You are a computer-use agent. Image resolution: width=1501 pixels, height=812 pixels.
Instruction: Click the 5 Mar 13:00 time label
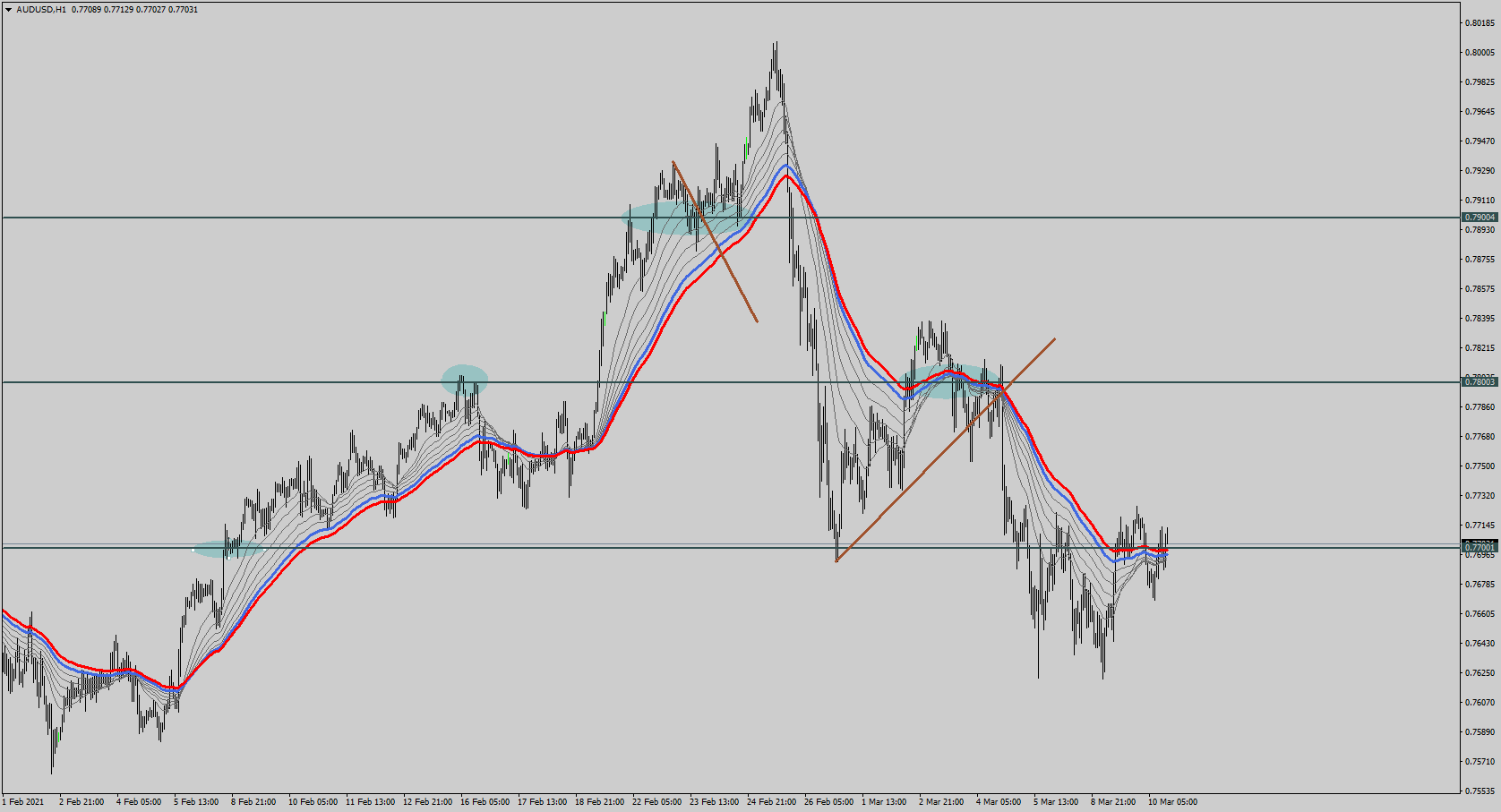[x=1056, y=802]
